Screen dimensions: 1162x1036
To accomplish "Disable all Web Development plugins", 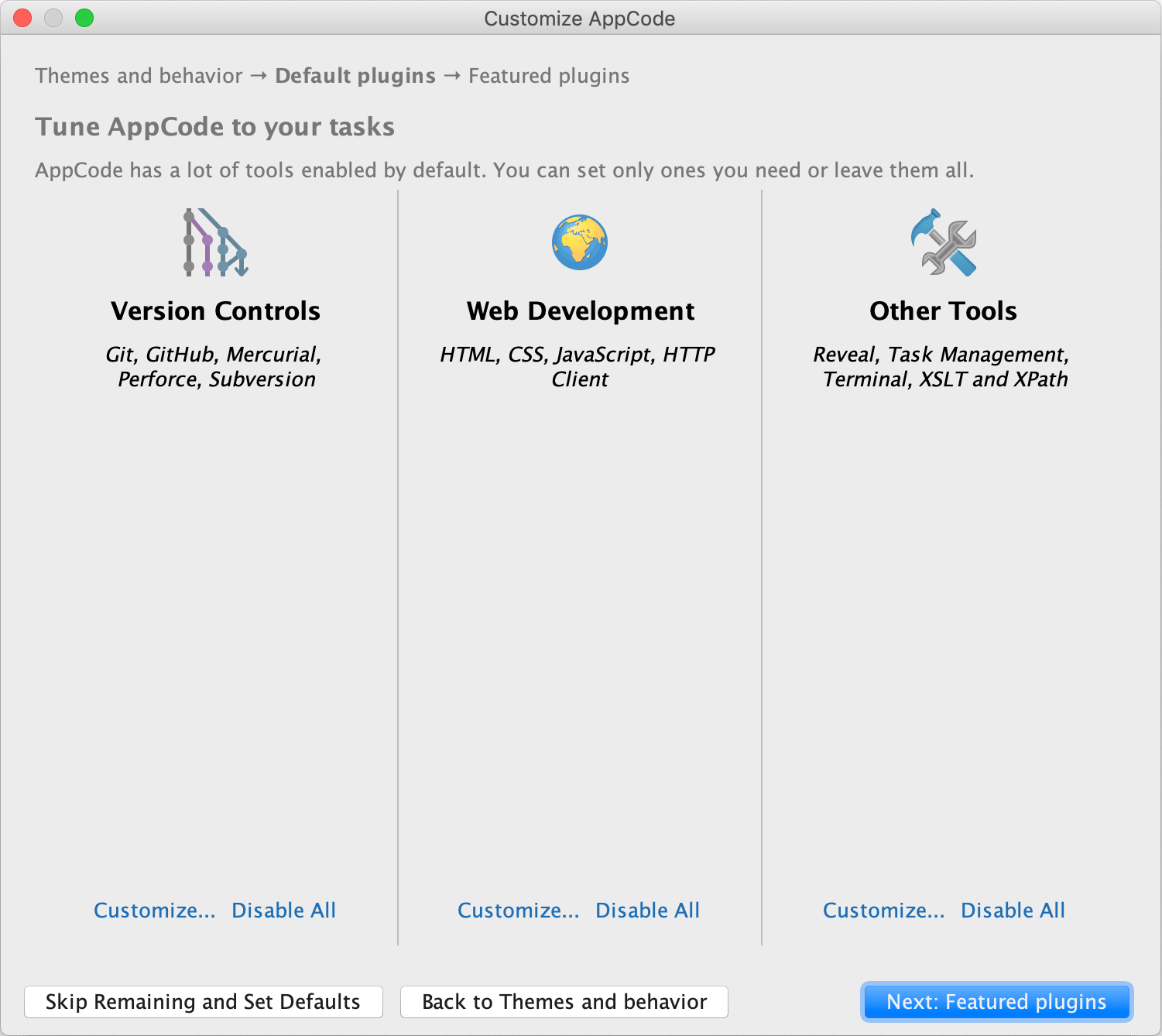I will 648,911.
